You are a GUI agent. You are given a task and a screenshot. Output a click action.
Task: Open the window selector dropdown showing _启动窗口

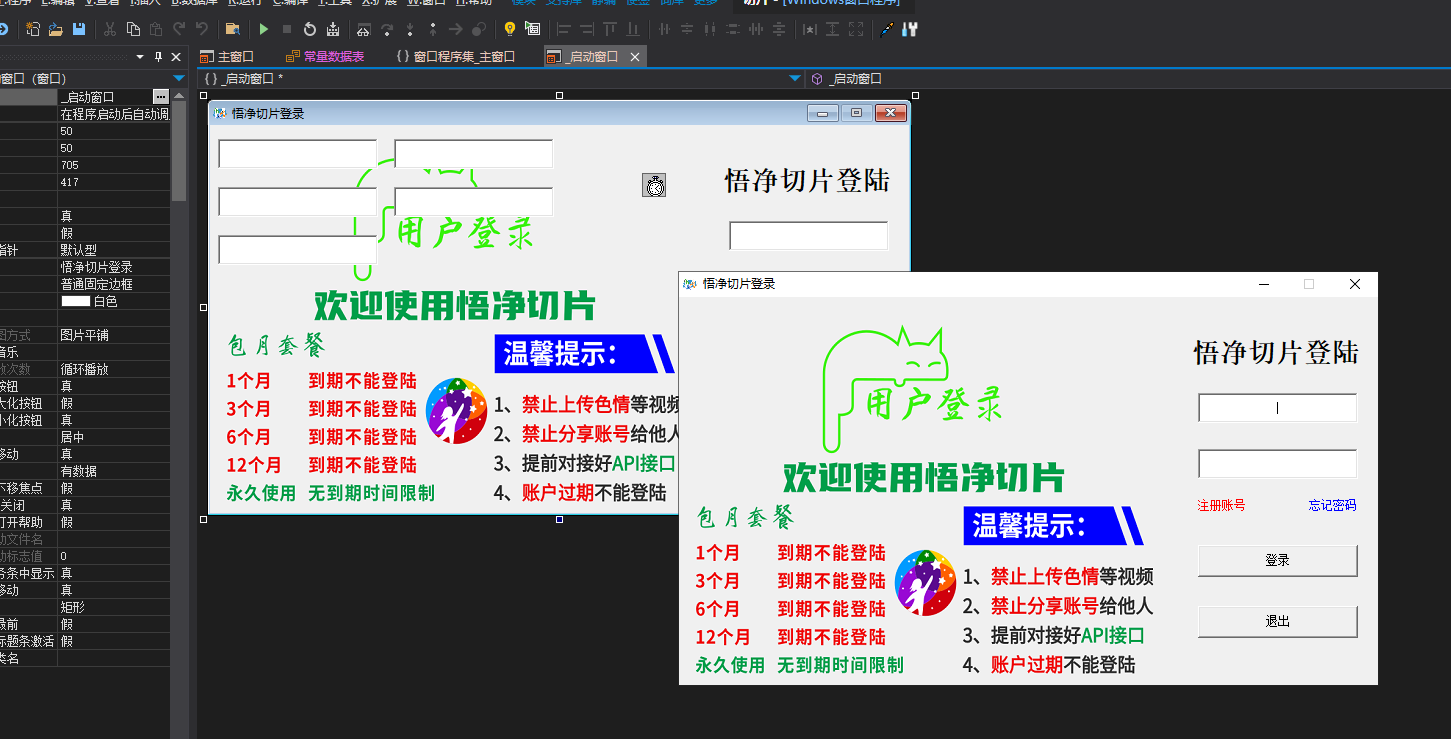click(795, 78)
